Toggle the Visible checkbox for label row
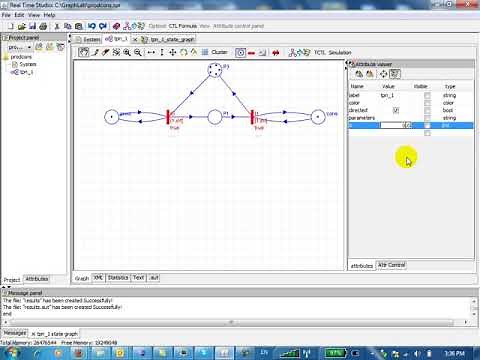 coord(427,95)
